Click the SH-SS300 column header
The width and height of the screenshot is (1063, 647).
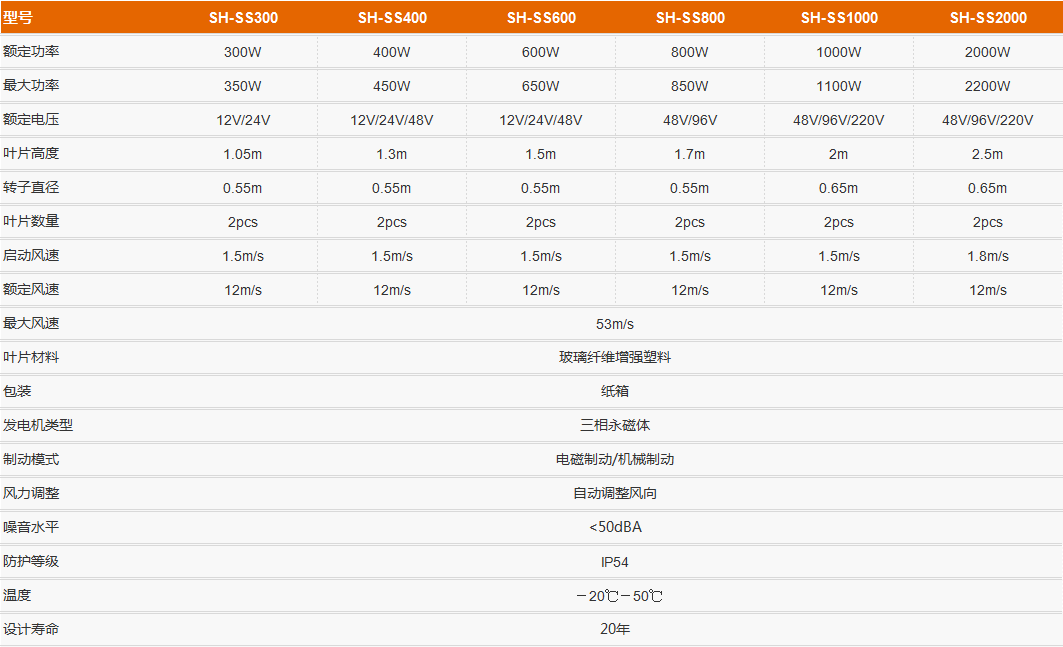point(243,18)
